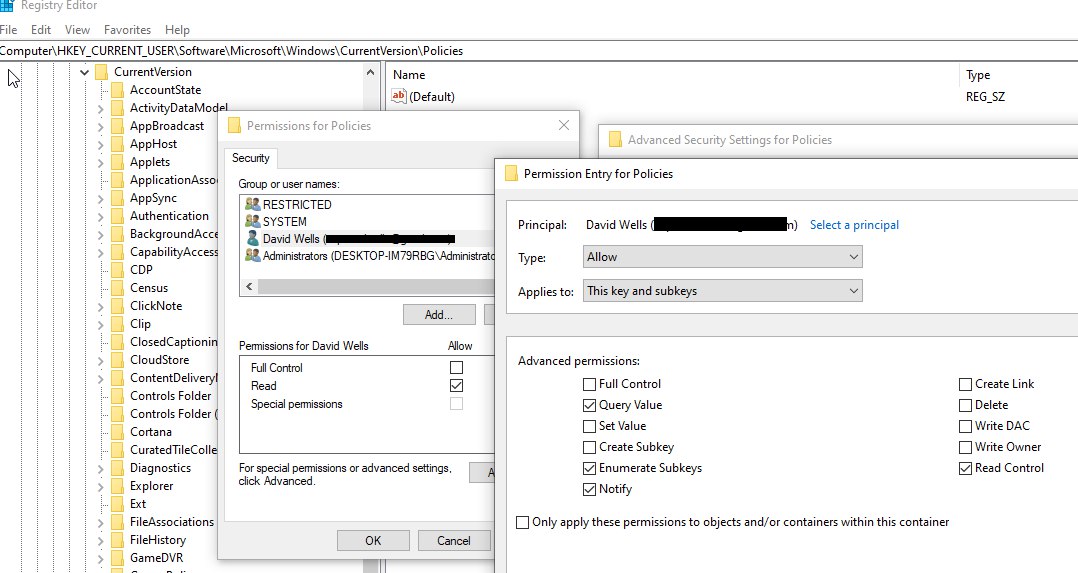Close the Permissions for Policies dialog
The height and width of the screenshot is (573, 1078).
coord(564,125)
